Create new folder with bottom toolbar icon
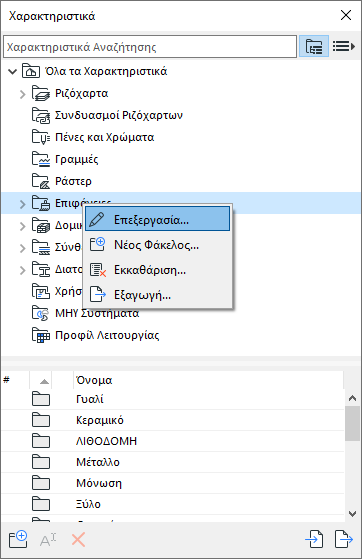Viewport: 362px width, 559px height. pyautogui.click(x=18, y=539)
